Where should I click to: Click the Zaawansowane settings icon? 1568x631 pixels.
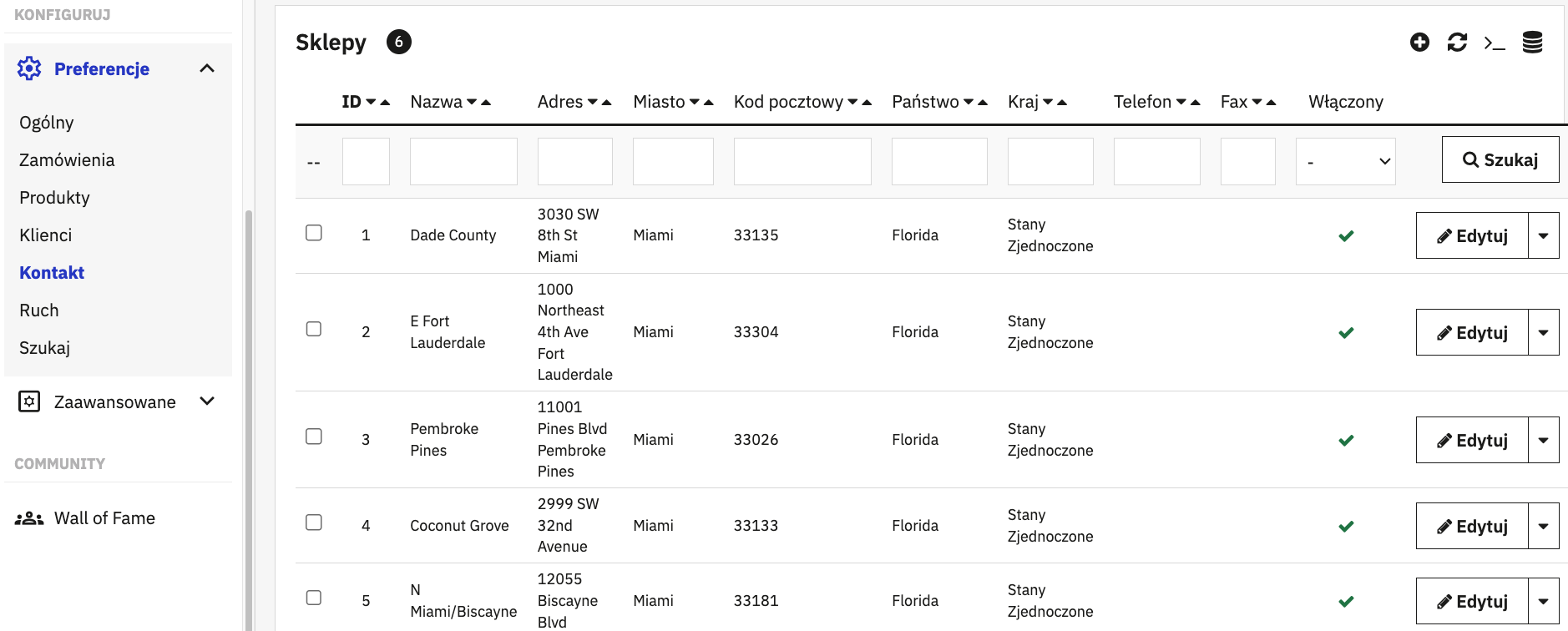pos(29,401)
